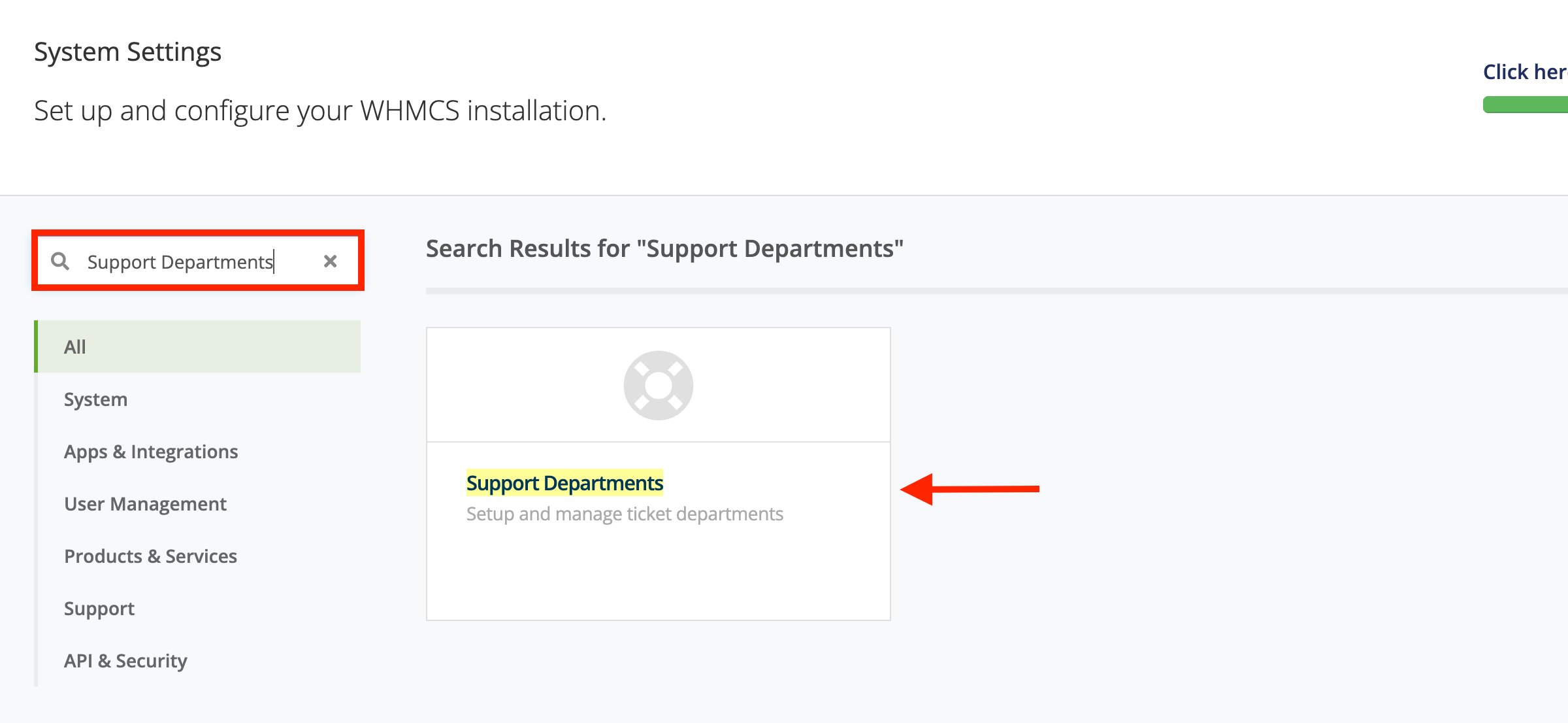This screenshot has height=723, width=1568.
Task: Select the Products & Services category
Action: click(150, 556)
